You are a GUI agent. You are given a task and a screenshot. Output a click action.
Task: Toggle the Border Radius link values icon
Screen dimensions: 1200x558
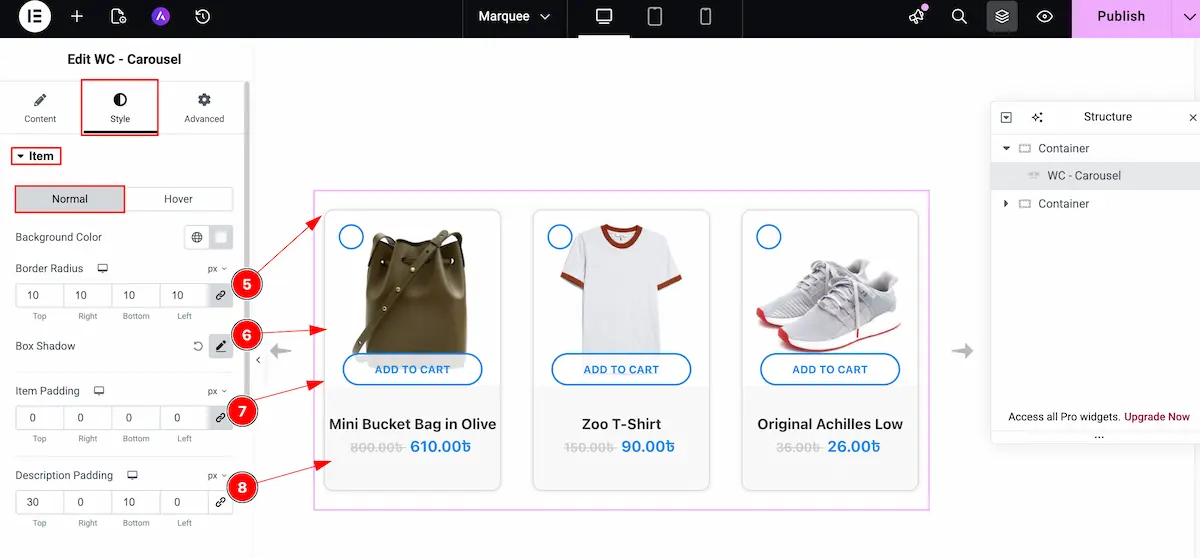point(220,296)
